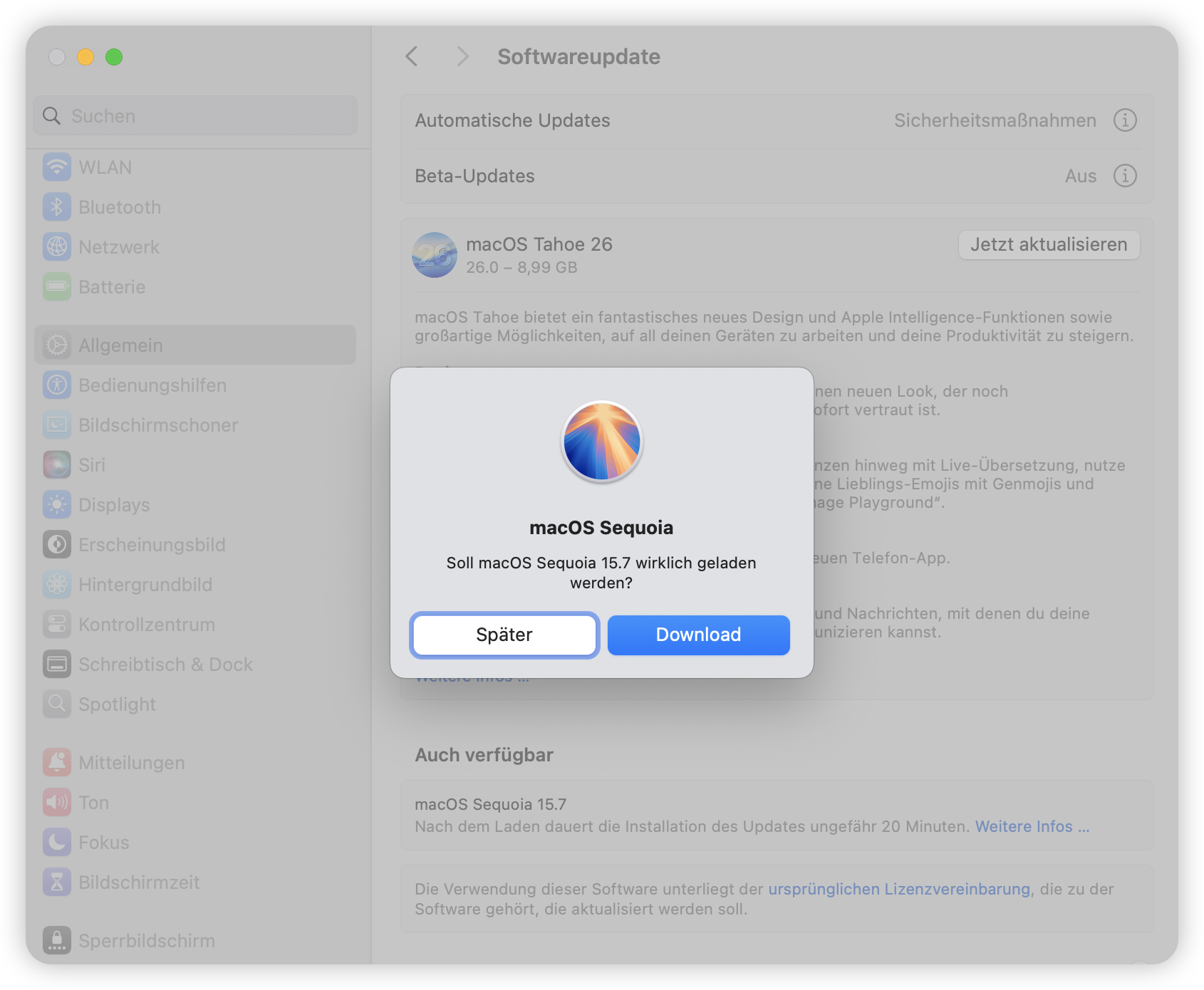
Task: Open Netzwerk settings pane
Action: pyautogui.click(x=195, y=247)
